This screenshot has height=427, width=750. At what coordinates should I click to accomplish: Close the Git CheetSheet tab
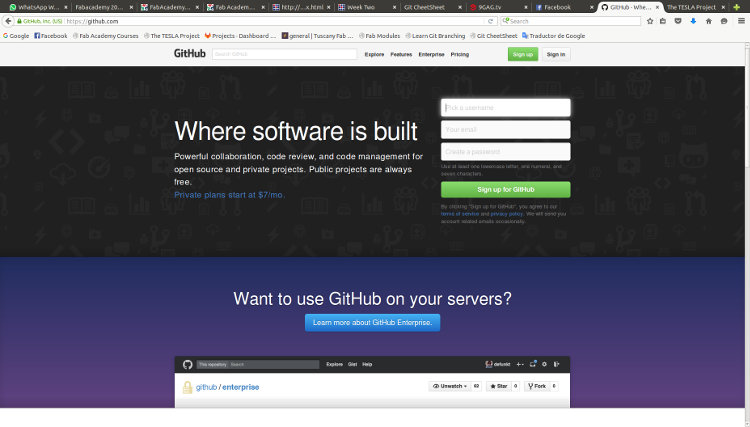460,7
